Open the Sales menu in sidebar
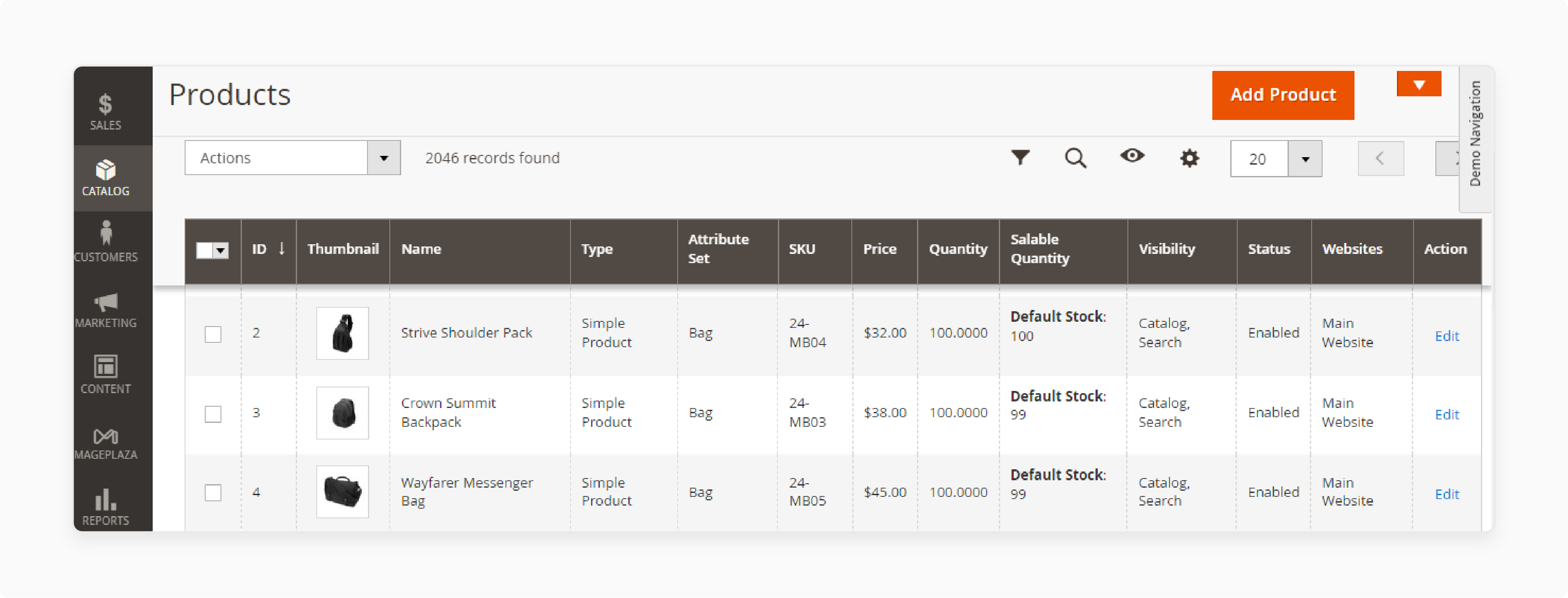 [106, 112]
